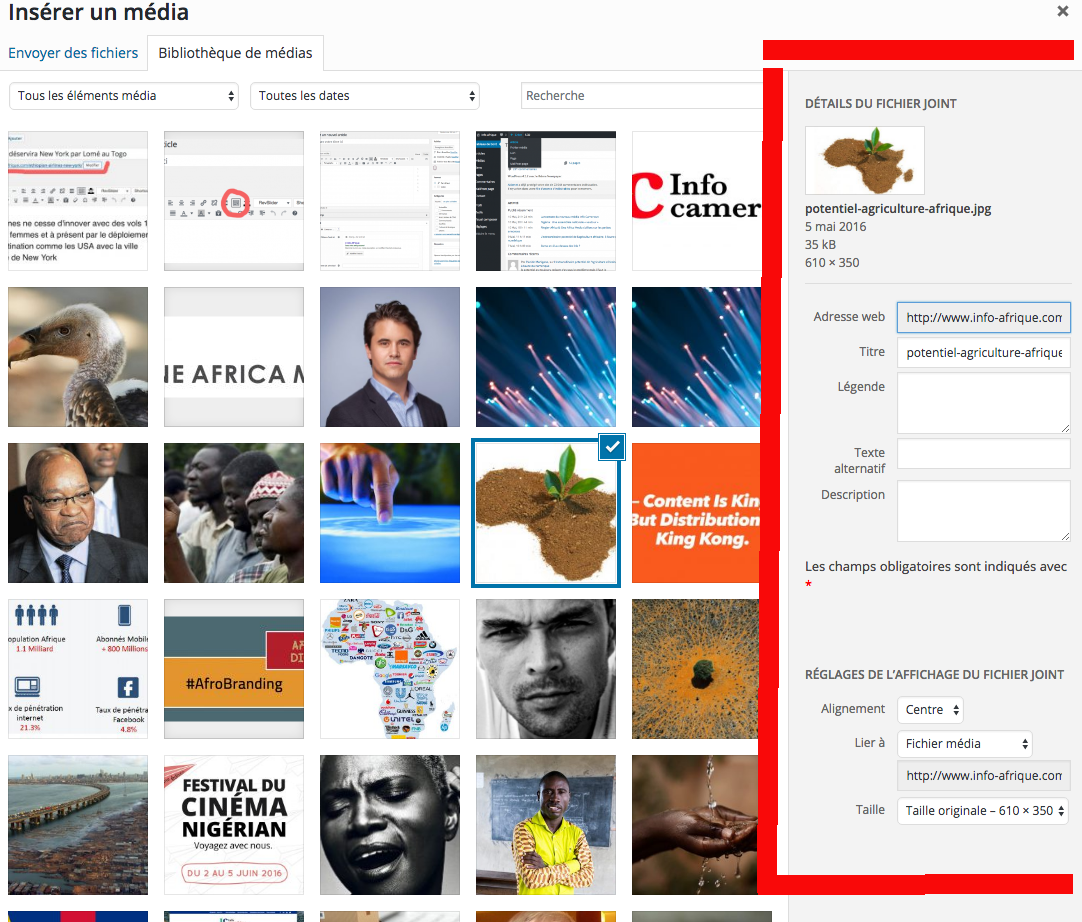This screenshot has height=922, width=1082.
Task: Edit the Titre text field
Action: [x=983, y=352]
